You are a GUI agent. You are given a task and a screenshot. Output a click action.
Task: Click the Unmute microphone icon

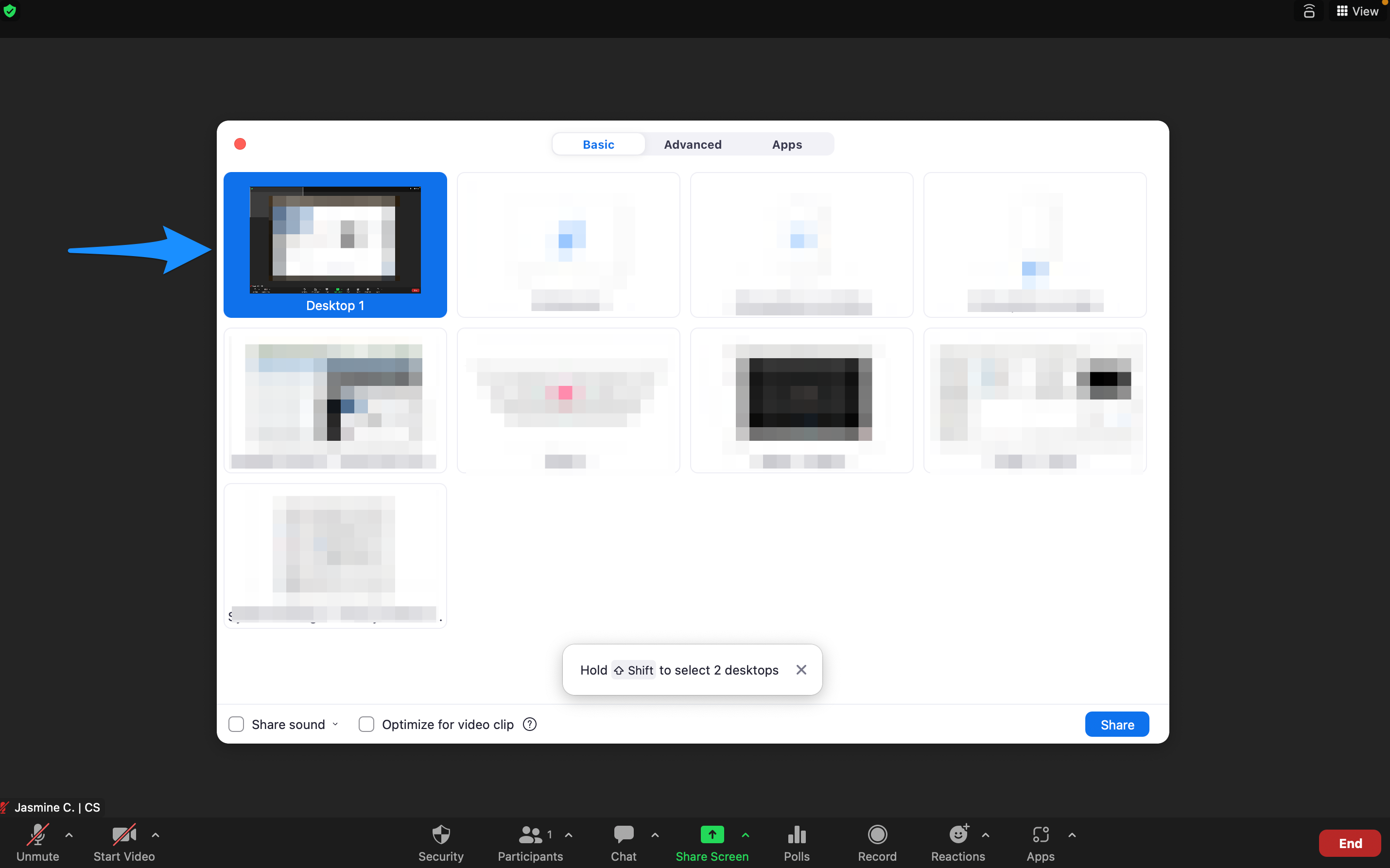(37, 834)
